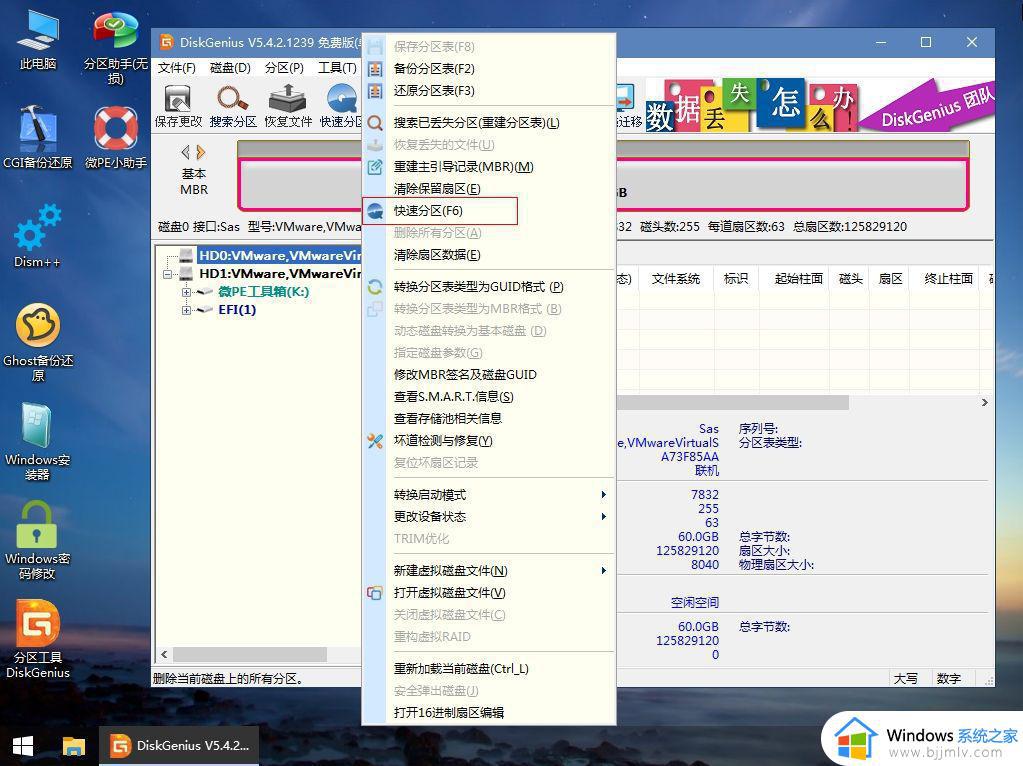The height and width of the screenshot is (766, 1023).
Task: Open Windows Start button
Action: point(23,746)
